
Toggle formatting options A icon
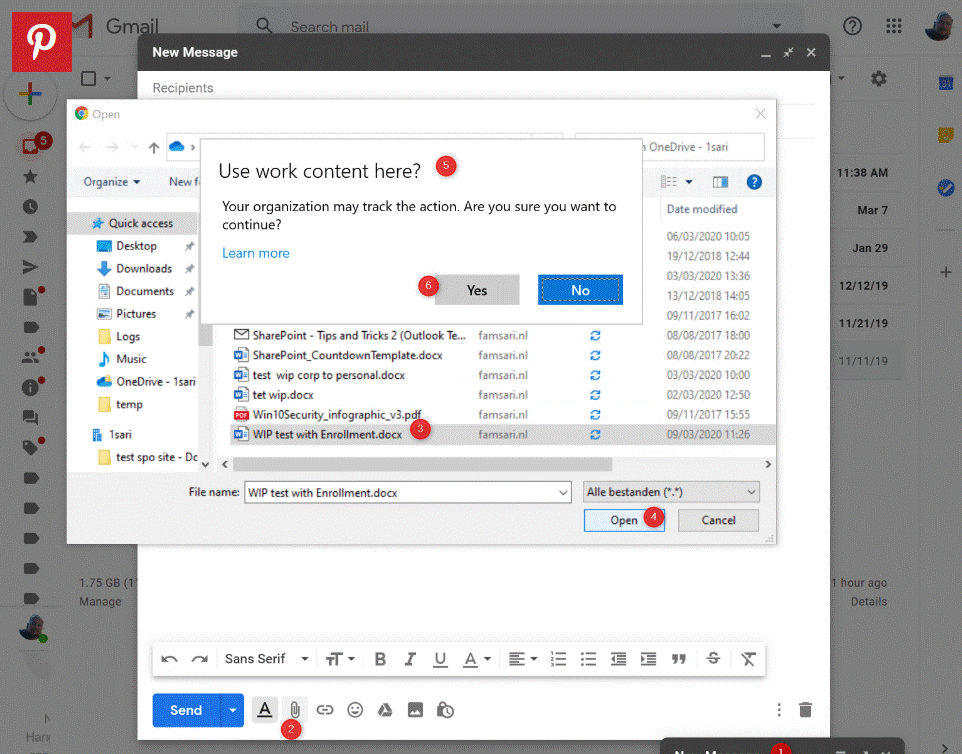coord(264,710)
